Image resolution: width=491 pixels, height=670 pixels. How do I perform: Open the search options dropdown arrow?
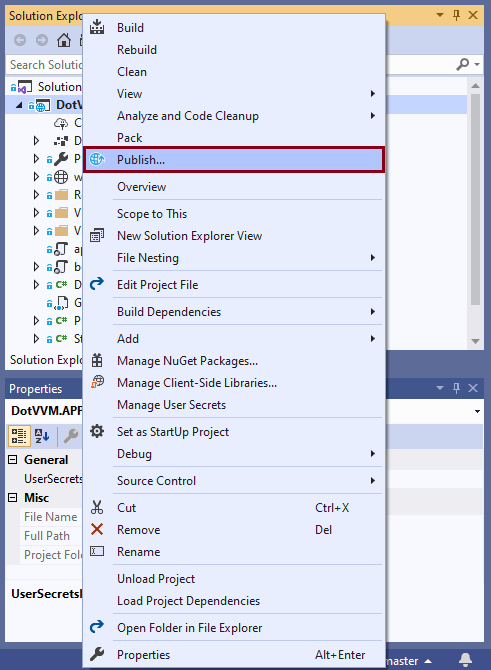(477, 65)
